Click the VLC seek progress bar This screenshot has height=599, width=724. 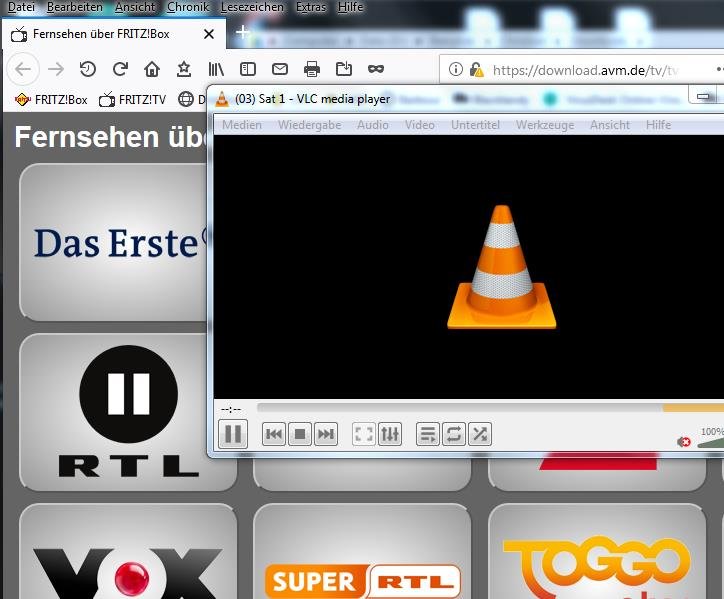click(490, 408)
